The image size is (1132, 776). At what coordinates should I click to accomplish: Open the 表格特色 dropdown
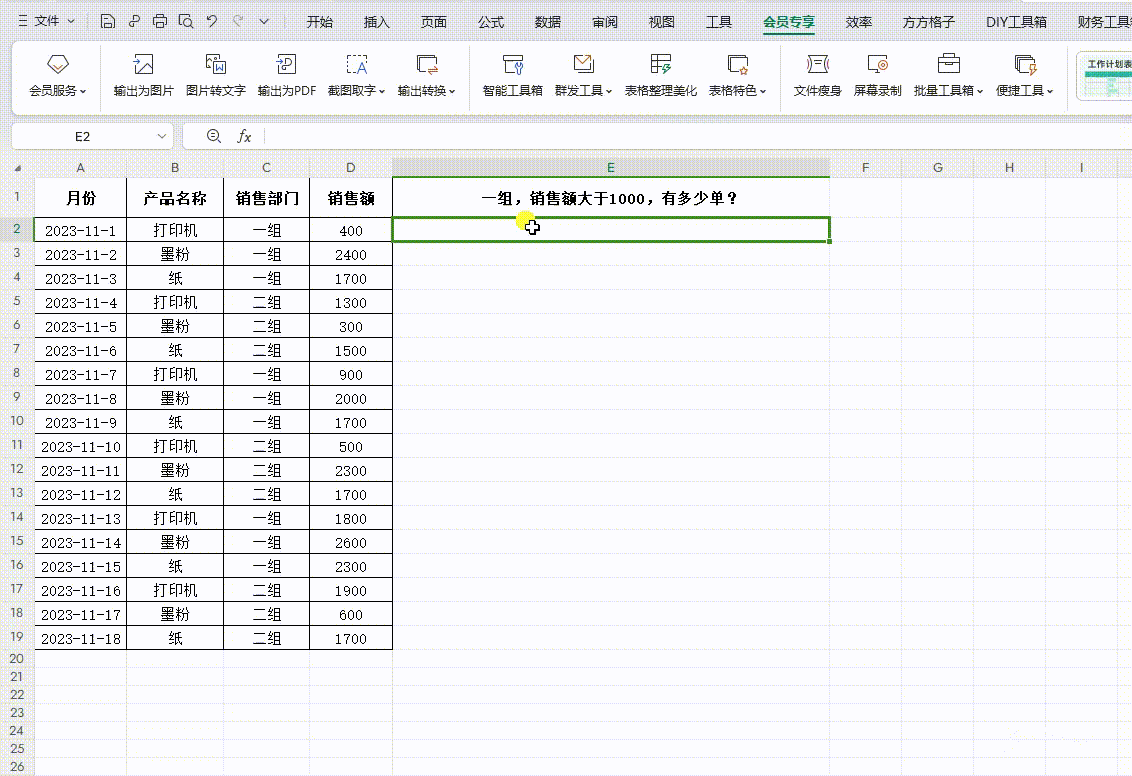pos(737,75)
